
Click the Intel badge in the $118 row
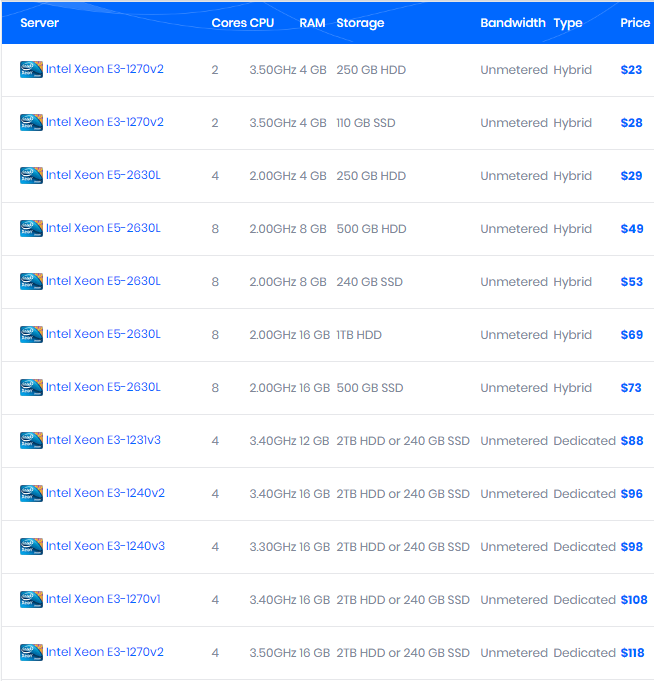pos(31,653)
